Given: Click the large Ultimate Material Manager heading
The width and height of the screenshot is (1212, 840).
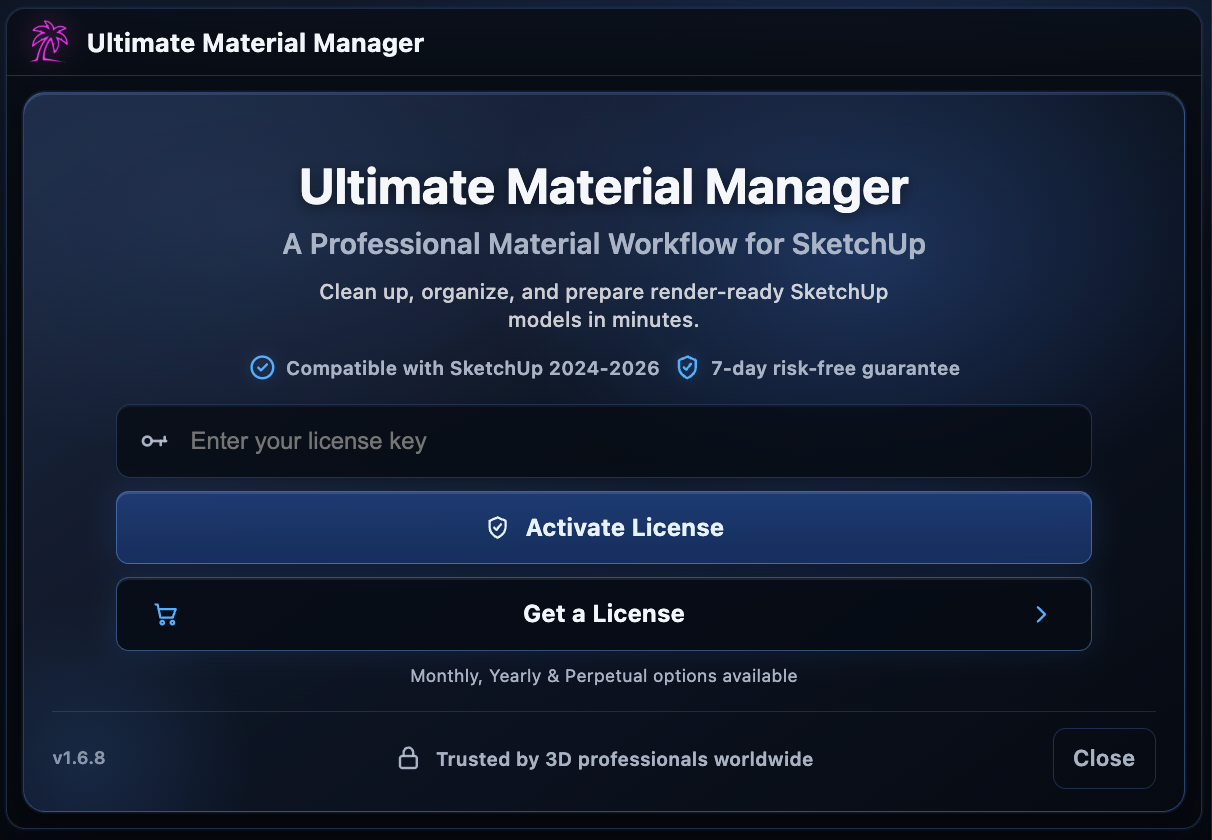Looking at the screenshot, I should [604, 187].
